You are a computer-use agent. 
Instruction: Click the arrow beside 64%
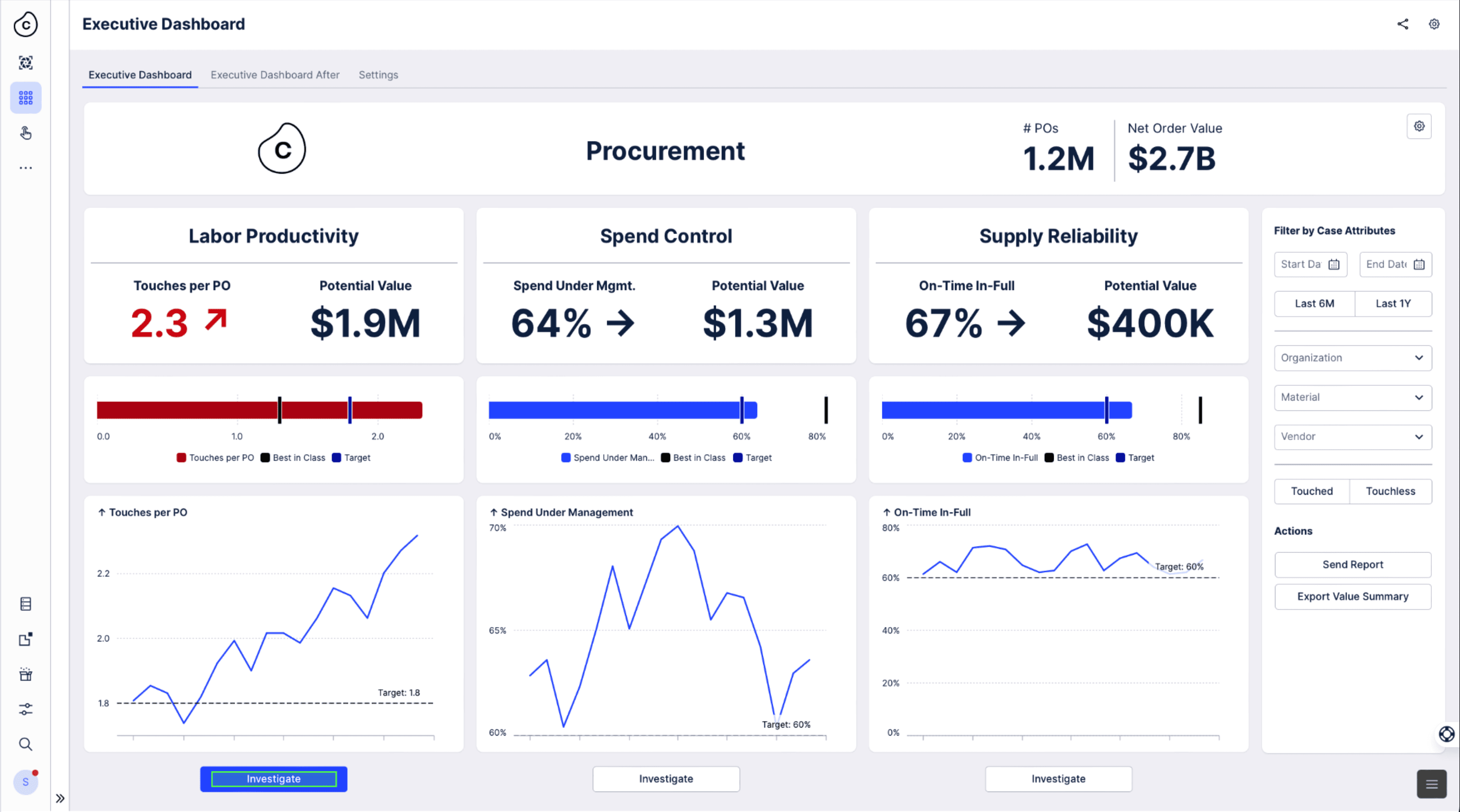coord(620,324)
